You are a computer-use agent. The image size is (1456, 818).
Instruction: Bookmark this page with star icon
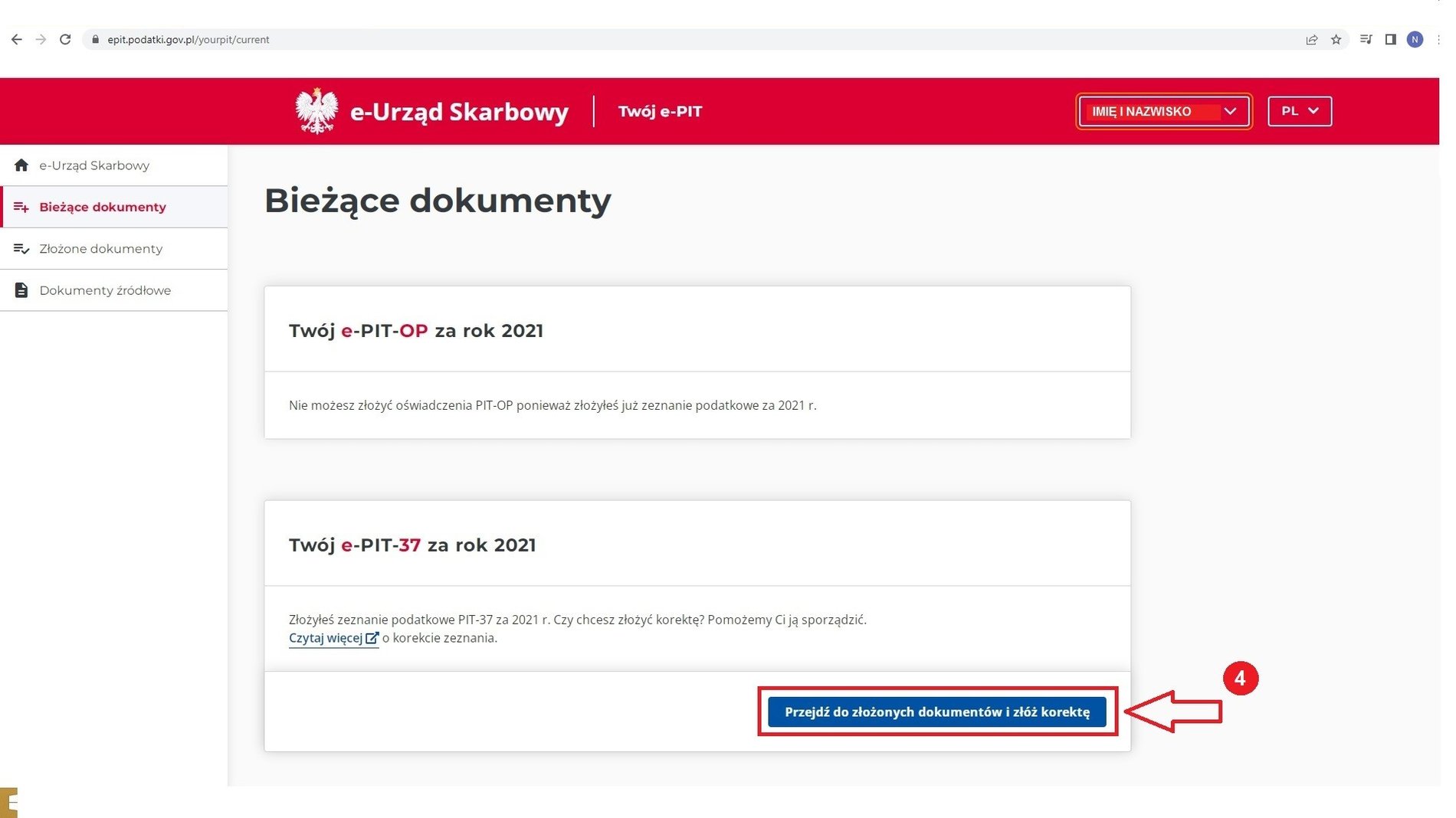[1336, 40]
